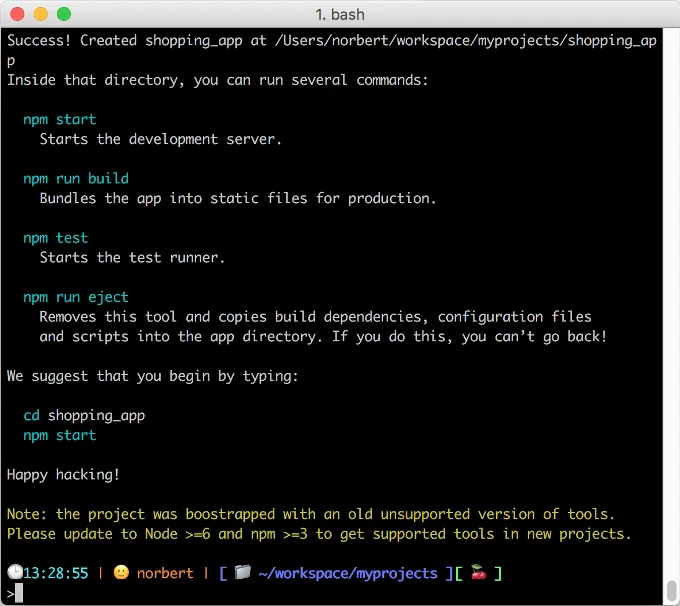
Task: Click 'Success! Created shopping_app' line
Action: coord(332,41)
